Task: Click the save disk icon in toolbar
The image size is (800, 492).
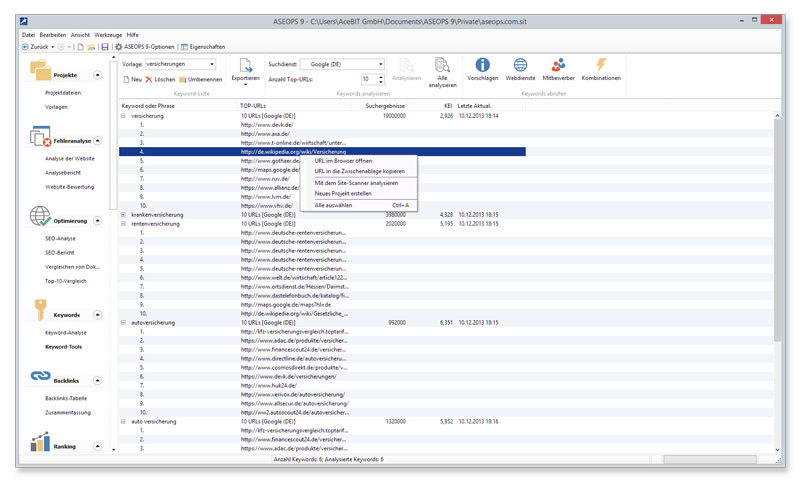Action: pyautogui.click(x=105, y=47)
